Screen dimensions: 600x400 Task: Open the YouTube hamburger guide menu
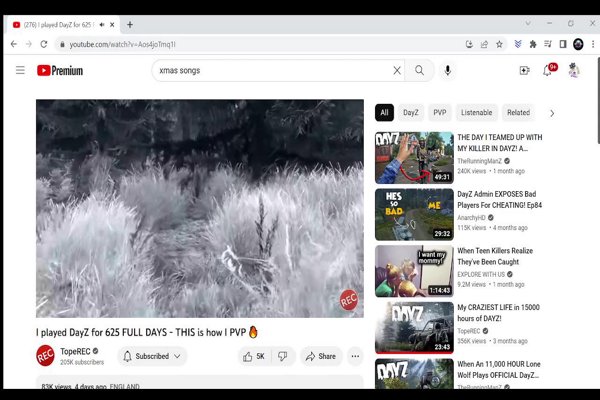20,70
